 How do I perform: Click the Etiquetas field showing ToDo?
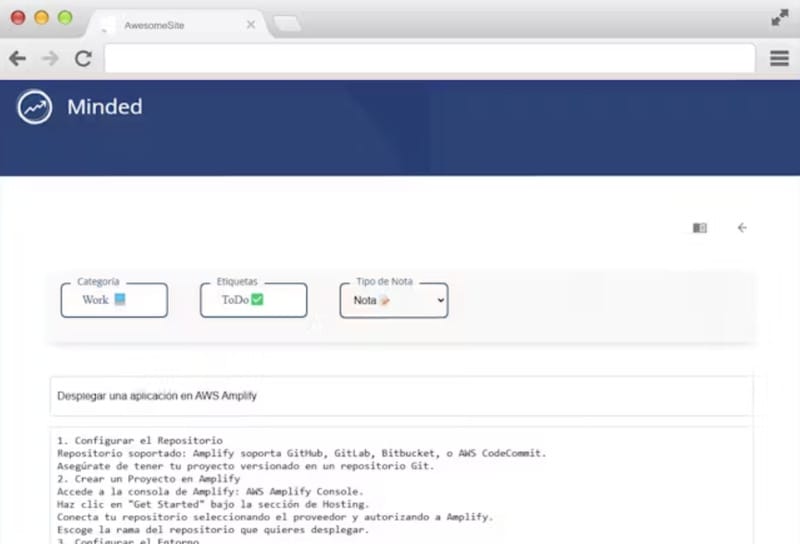[x=253, y=300]
